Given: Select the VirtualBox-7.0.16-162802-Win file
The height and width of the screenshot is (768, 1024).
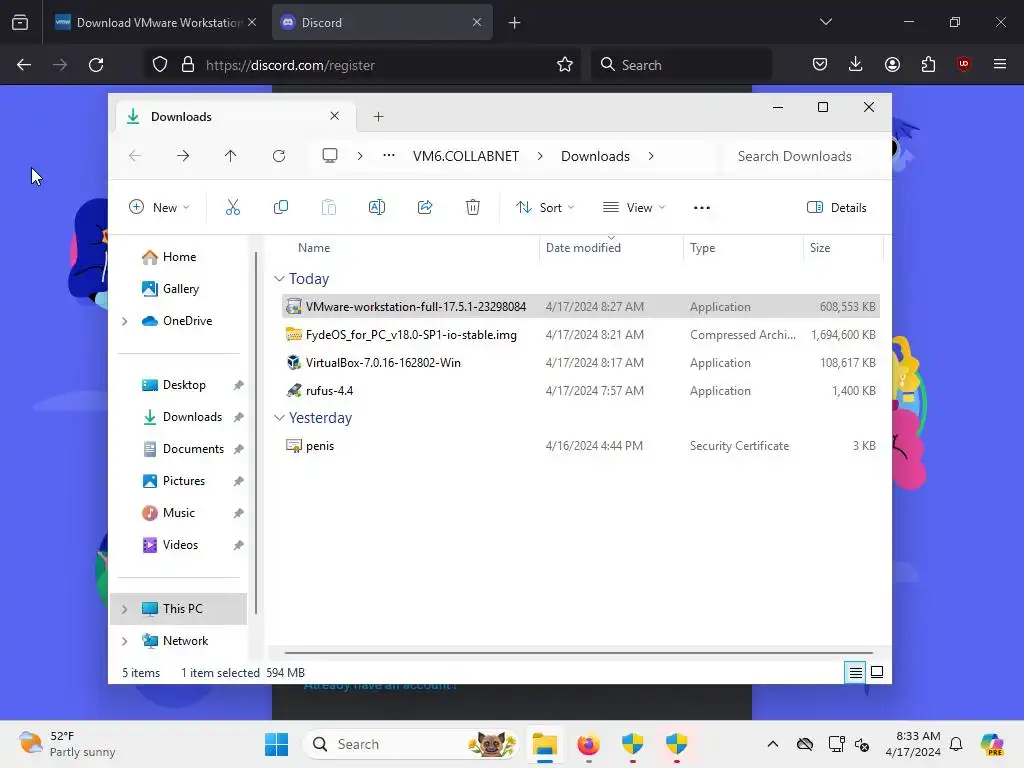Looking at the screenshot, I should tap(581, 362).
